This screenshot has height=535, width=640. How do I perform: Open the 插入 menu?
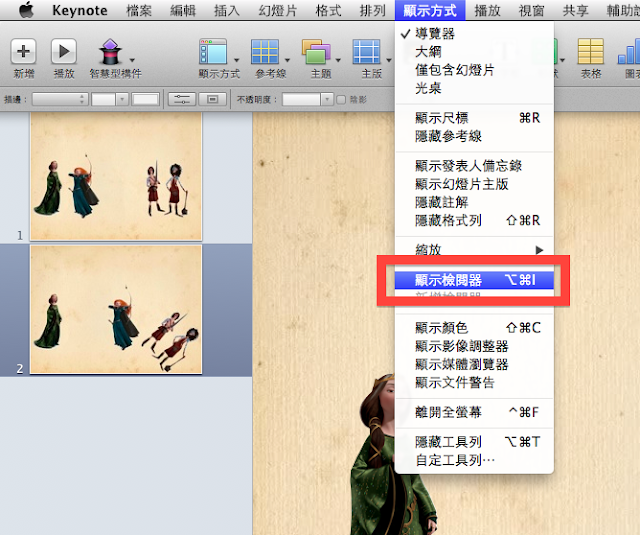[x=227, y=10]
